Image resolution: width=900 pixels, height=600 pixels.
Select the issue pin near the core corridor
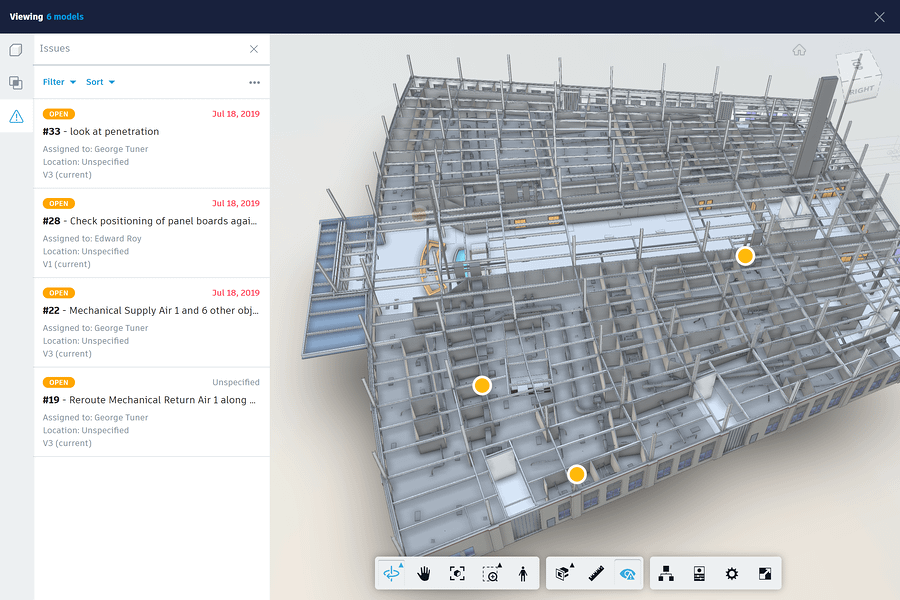(745, 256)
